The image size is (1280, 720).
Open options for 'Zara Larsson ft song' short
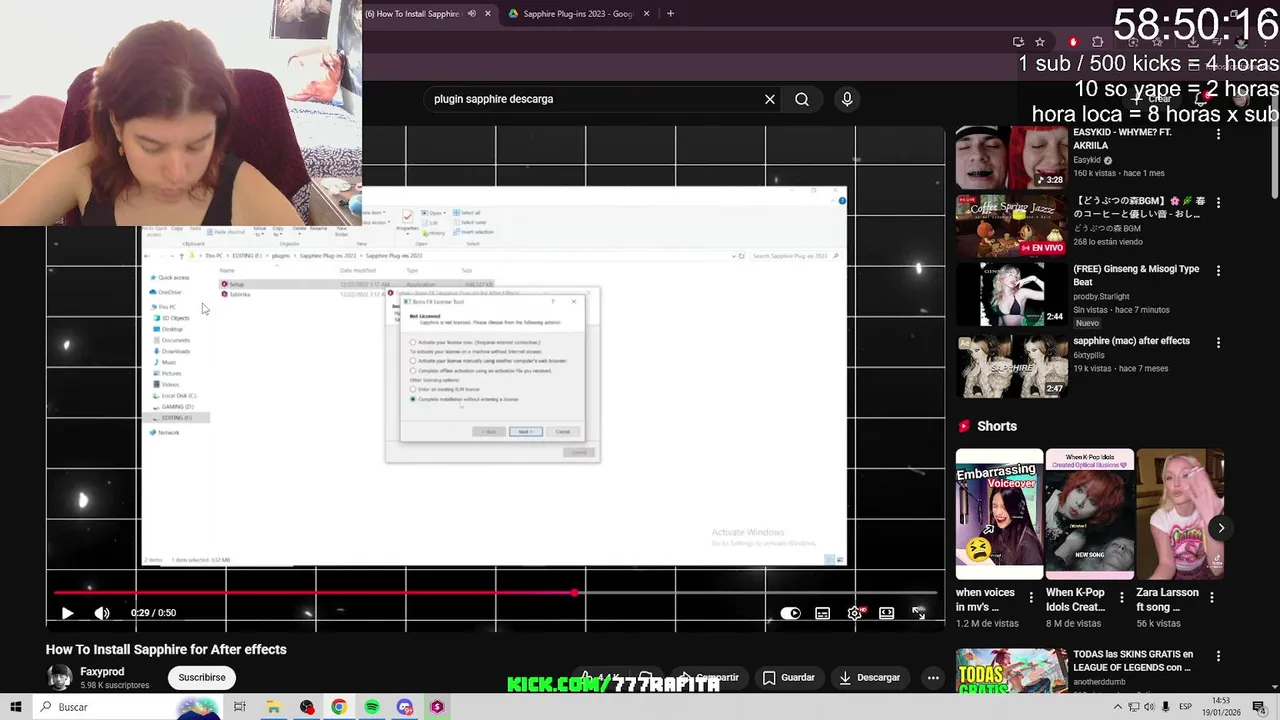pos(1212,597)
